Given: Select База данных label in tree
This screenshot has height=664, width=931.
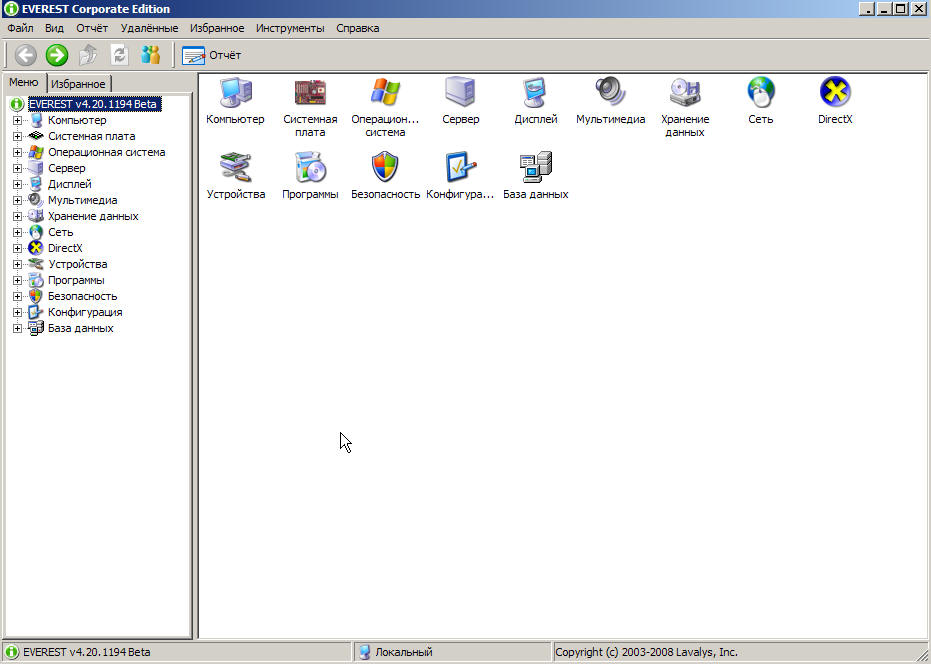Looking at the screenshot, I should pos(81,328).
